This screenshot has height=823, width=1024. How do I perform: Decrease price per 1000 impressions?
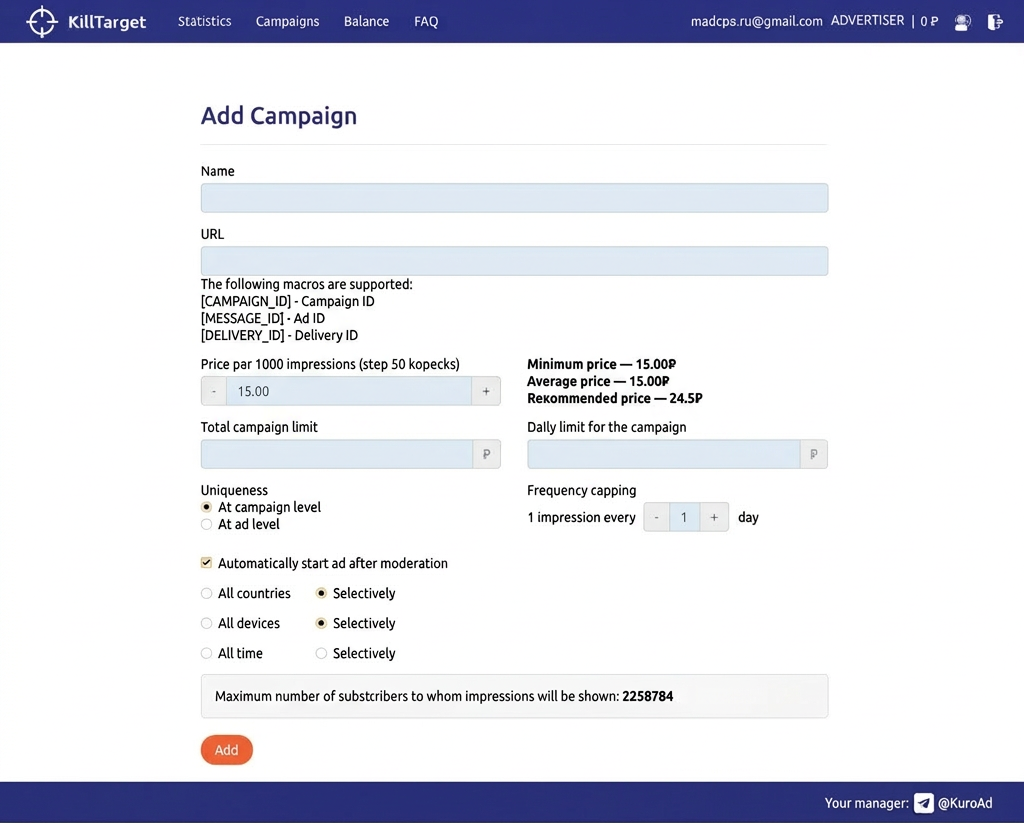214,391
